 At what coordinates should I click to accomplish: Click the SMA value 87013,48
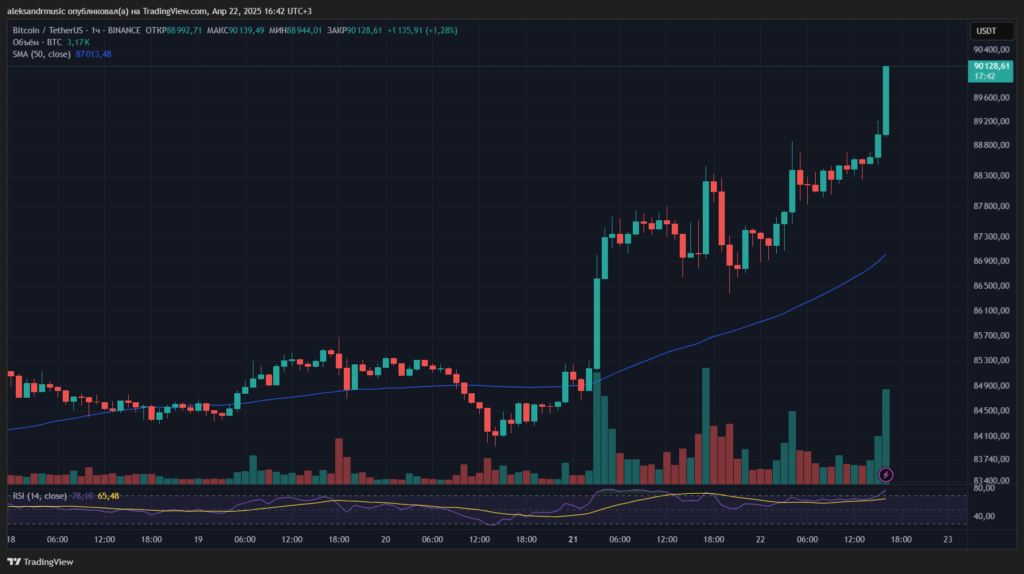coord(93,54)
